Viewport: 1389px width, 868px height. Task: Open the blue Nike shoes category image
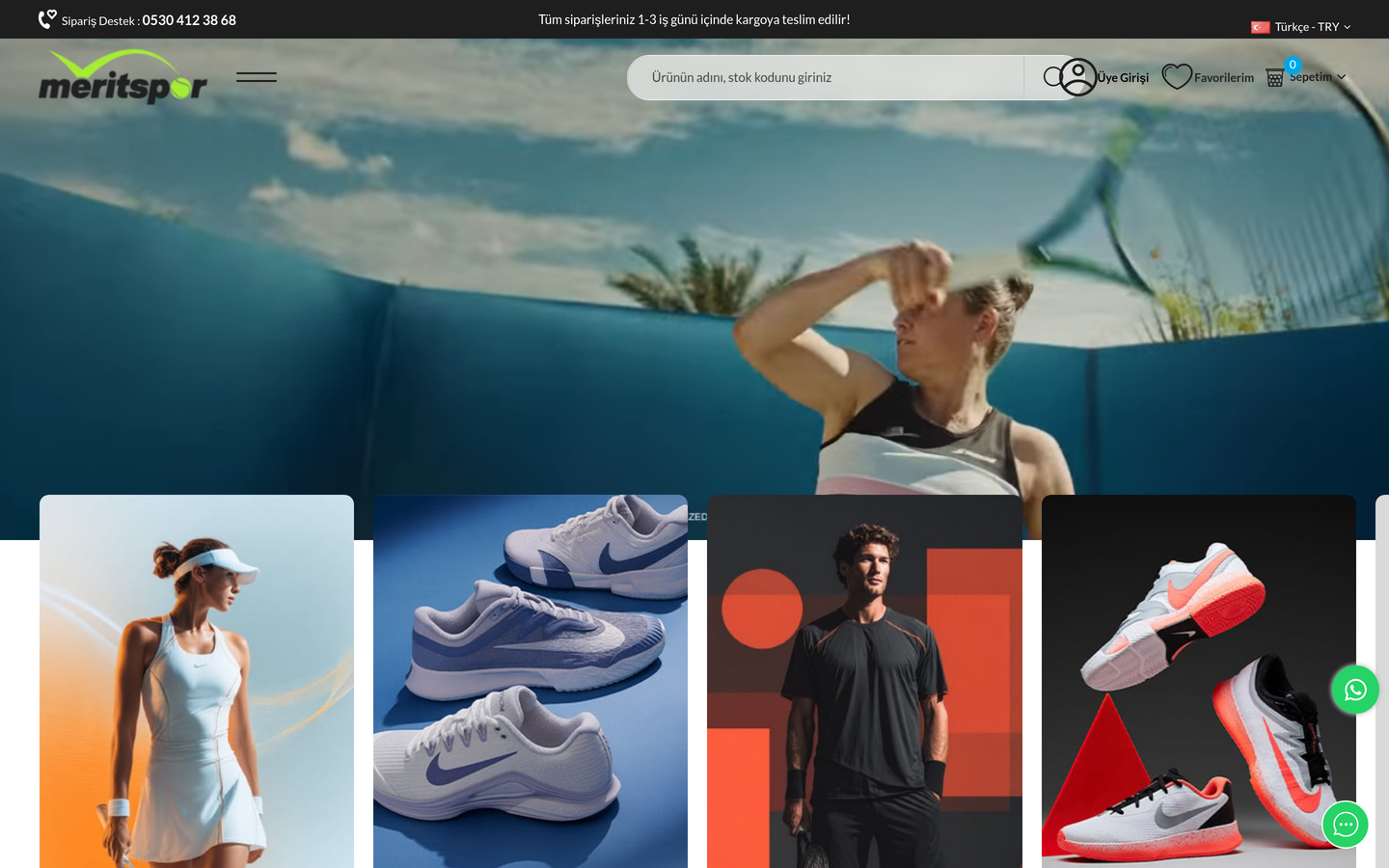tap(531, 681)
